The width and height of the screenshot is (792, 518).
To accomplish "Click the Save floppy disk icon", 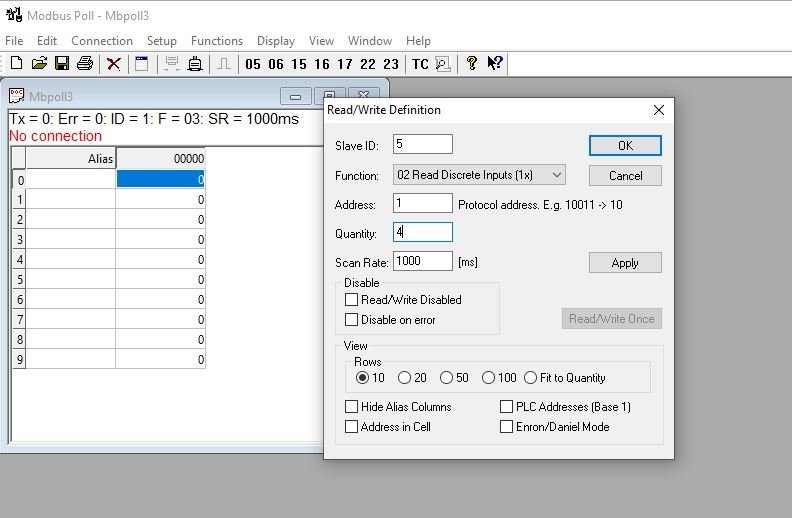I will 62,64.
